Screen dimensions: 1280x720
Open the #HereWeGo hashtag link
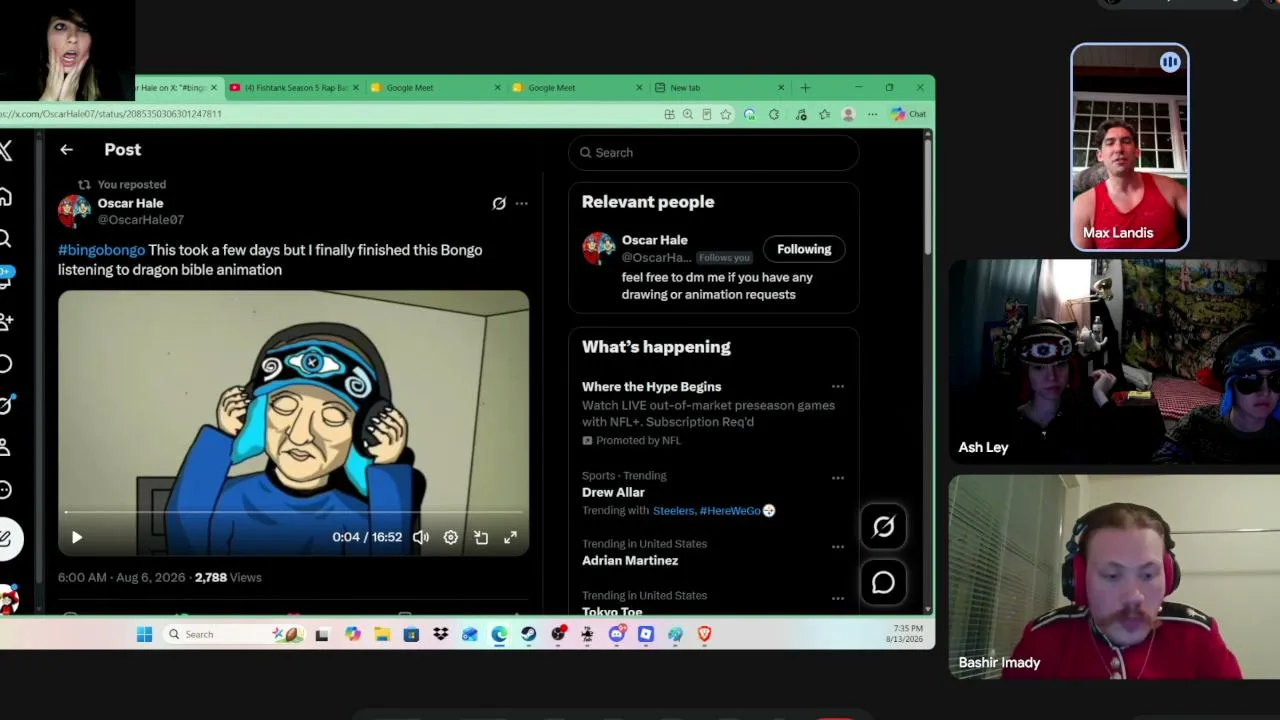(730, 511)
